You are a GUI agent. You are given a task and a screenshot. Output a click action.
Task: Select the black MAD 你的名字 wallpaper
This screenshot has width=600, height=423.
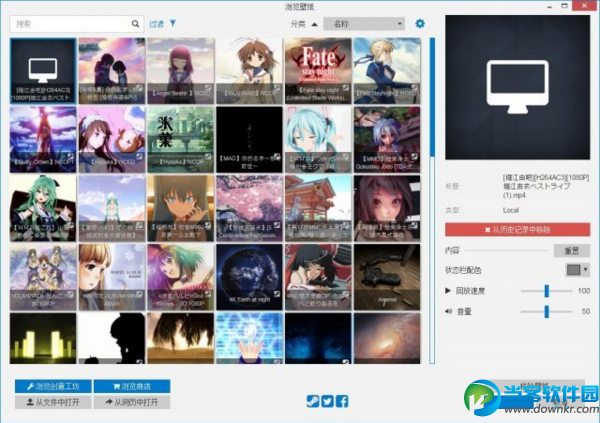(249, 140)
